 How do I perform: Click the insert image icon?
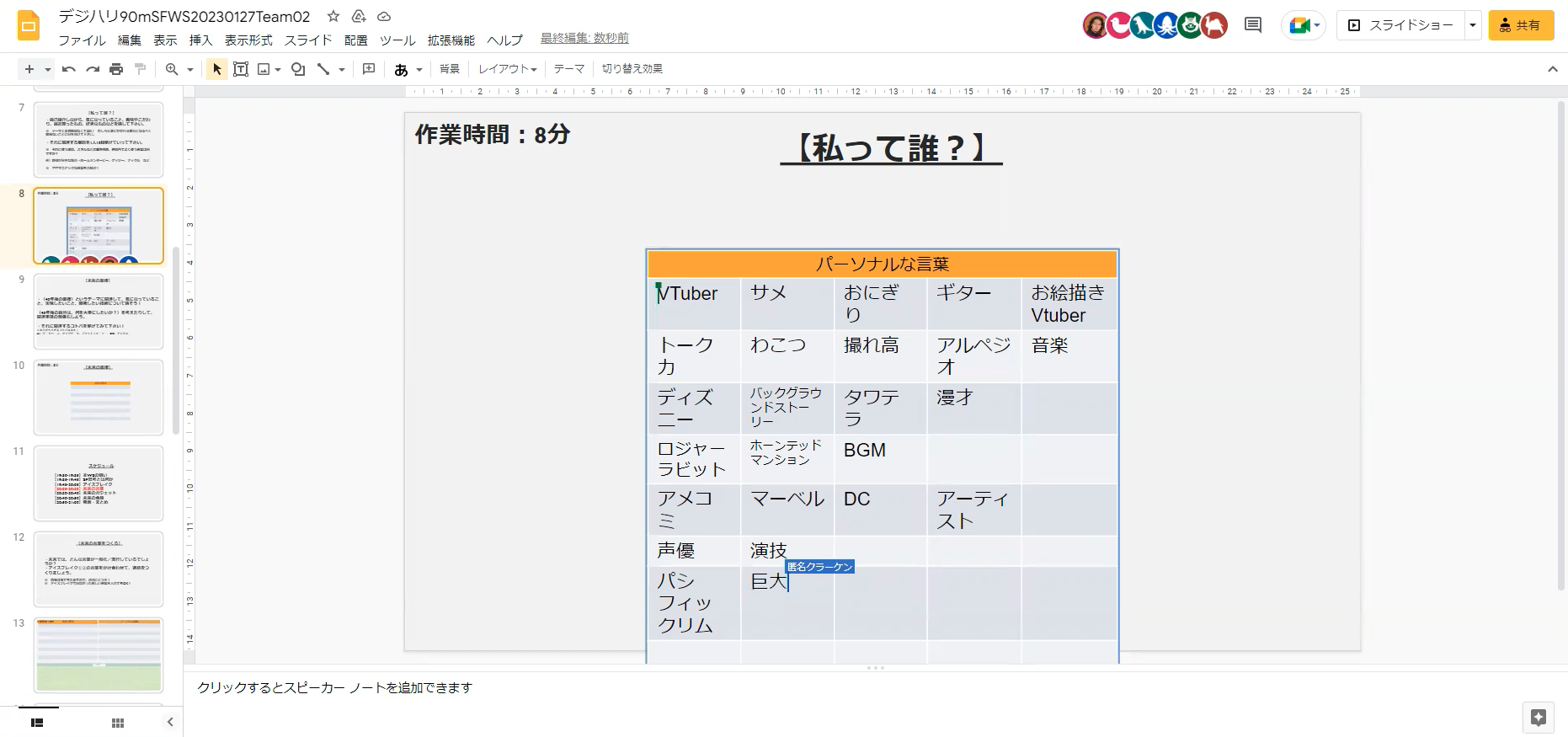264,69
